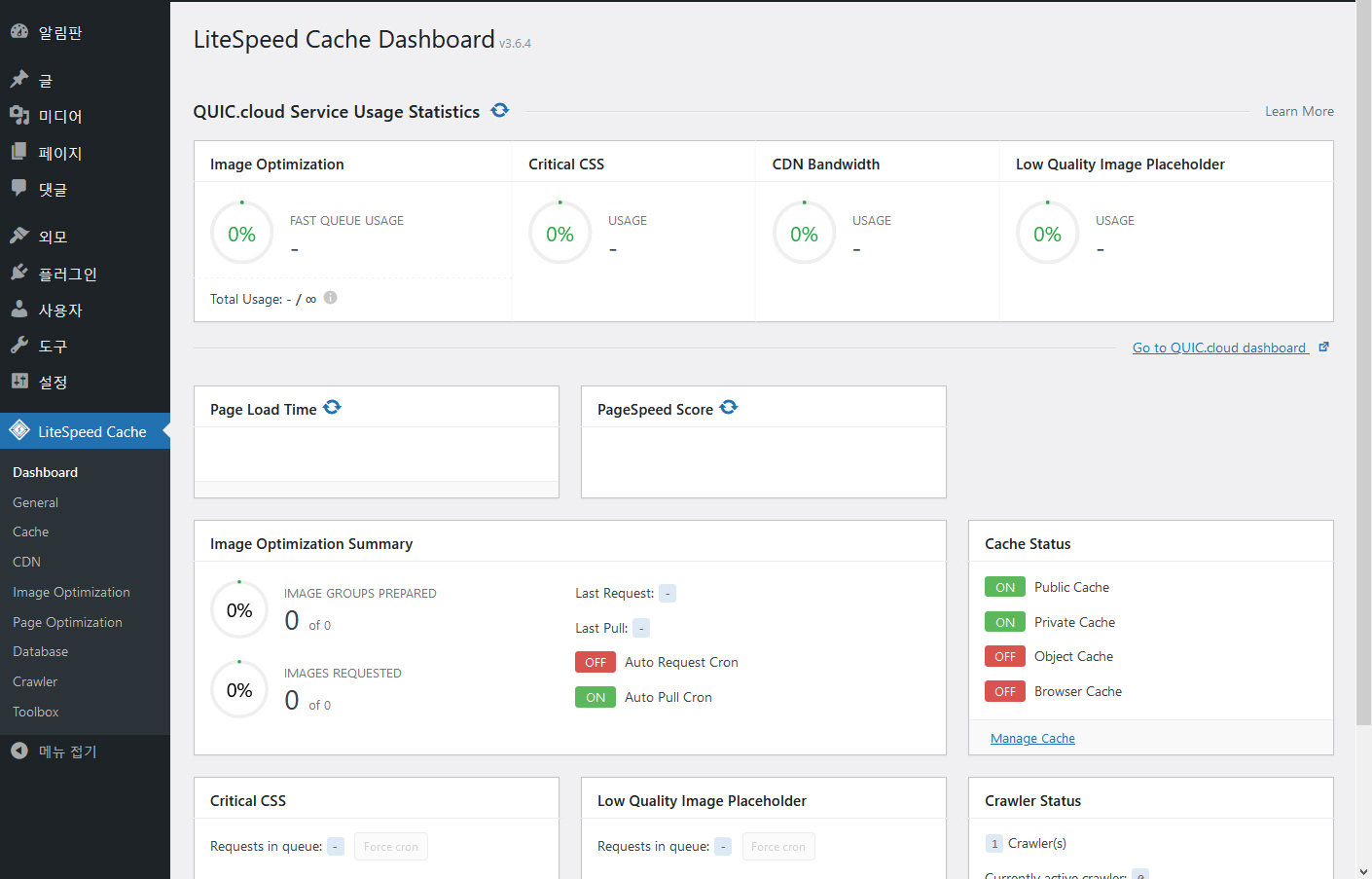Viewport: 1372px width, 879px height.
Task: Open the 설정 menu label
Action: [x=54, y=382]
